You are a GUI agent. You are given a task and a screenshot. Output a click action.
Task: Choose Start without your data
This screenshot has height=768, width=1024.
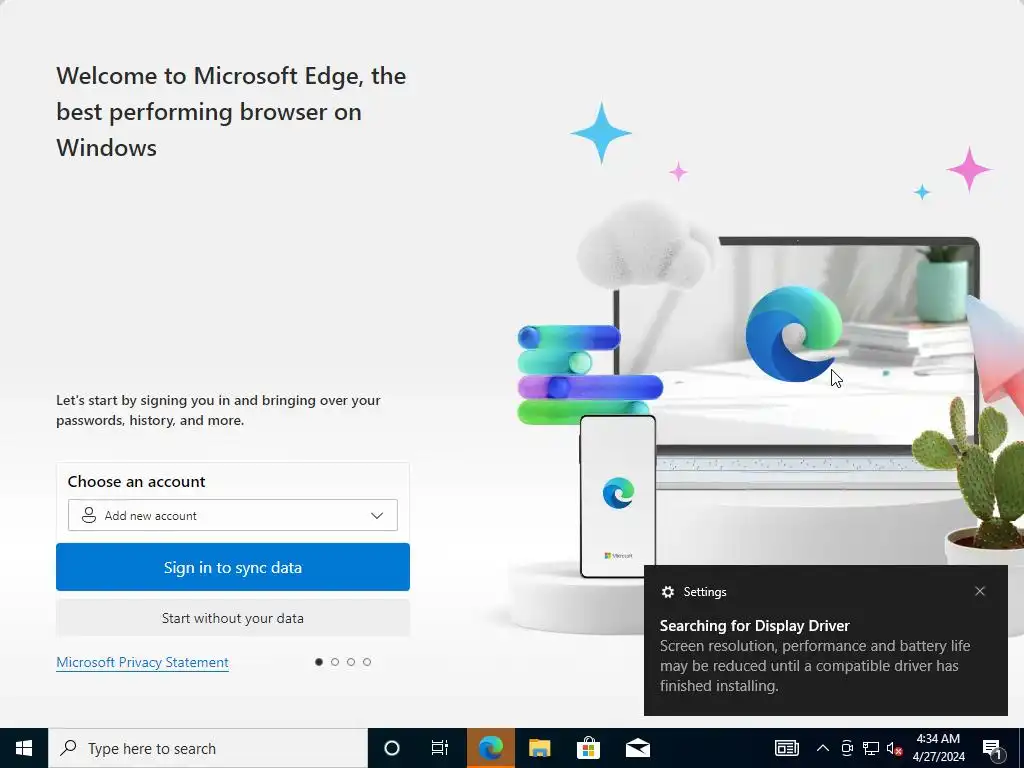[232, 618]
